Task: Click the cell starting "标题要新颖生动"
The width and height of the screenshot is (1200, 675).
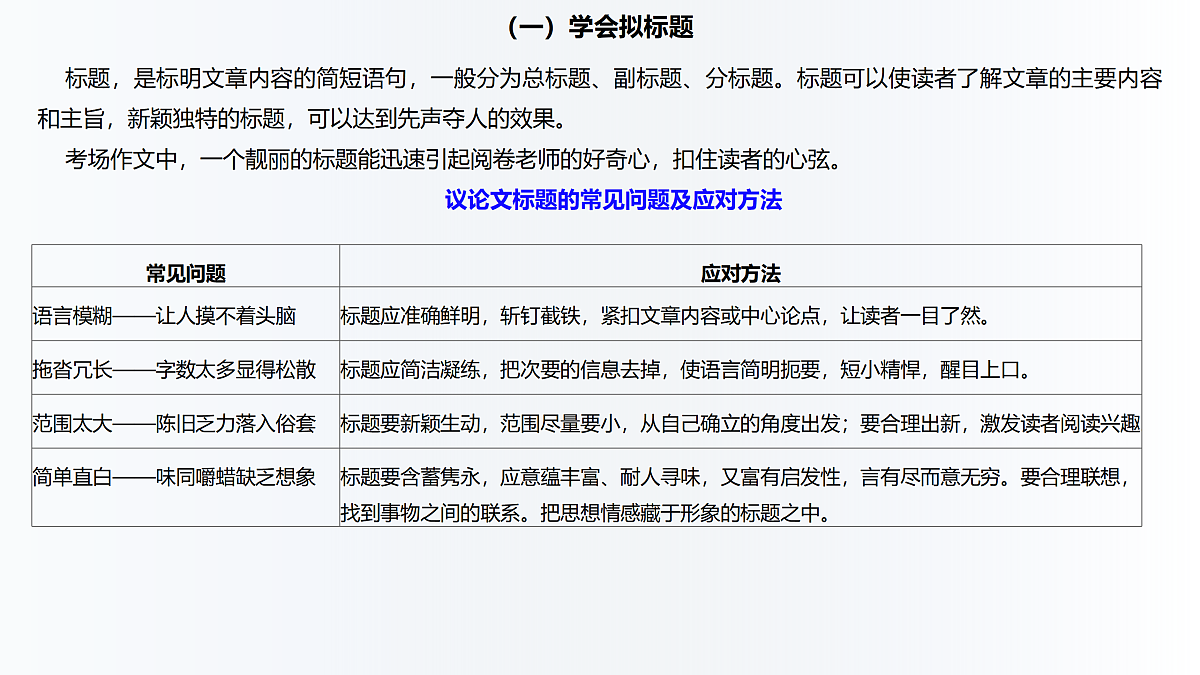Action: (x=740, y=423)
